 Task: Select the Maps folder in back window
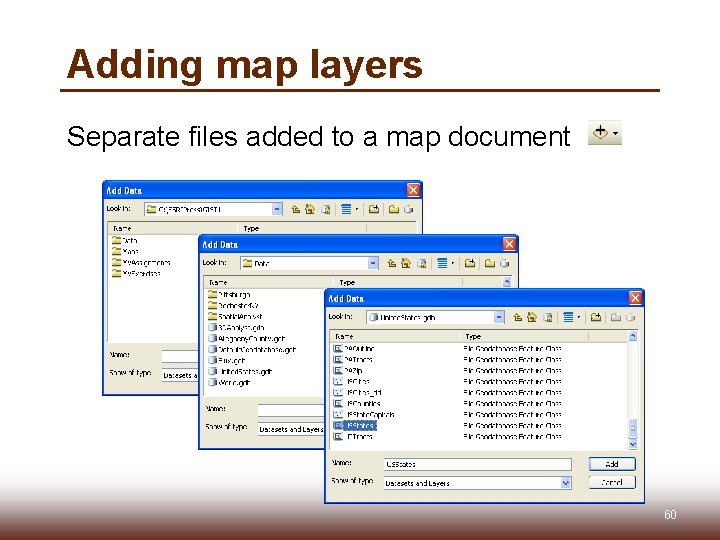coord(125,251)
